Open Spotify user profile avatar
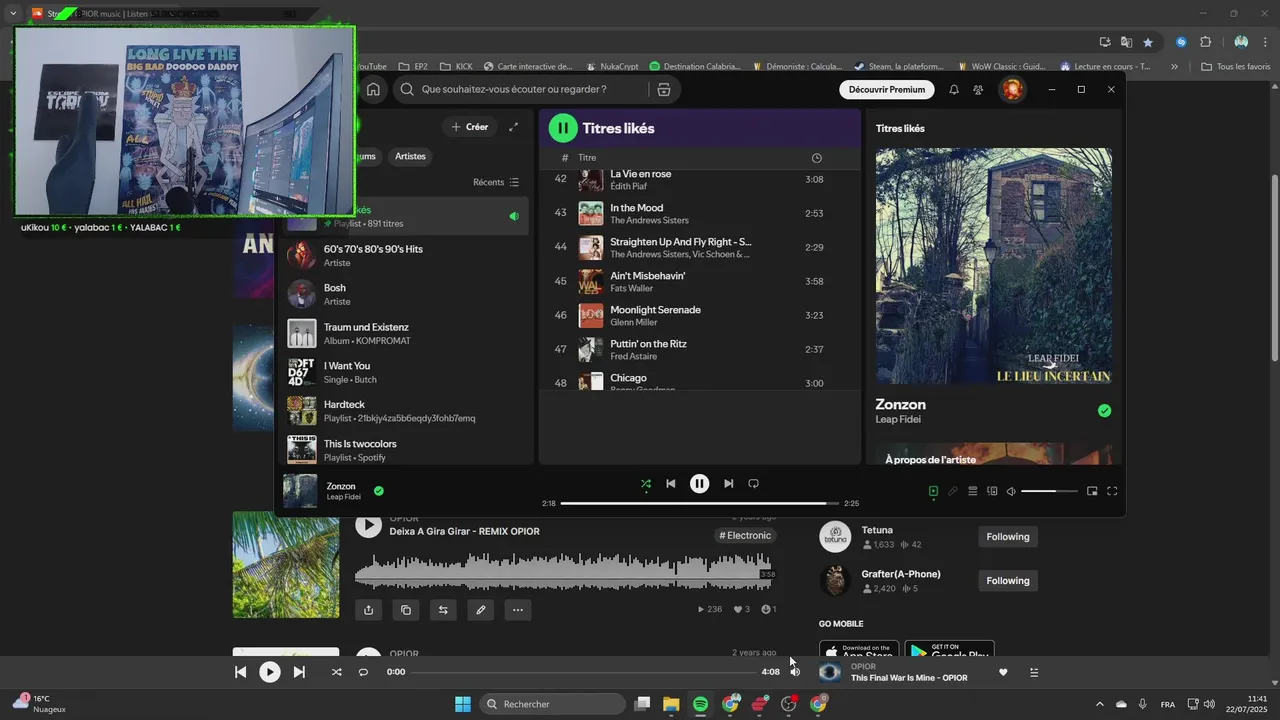This screenshot has height=720, width=1280. pyautogui.click(x=1012, y=89)
